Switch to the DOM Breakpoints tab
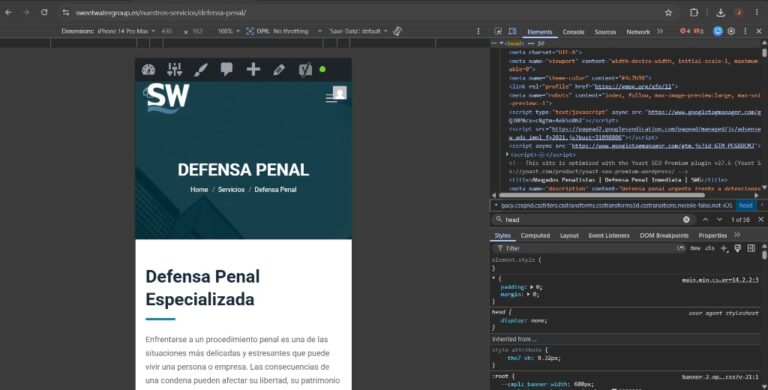The width and height of the screenshot is (768, 390). click(664, 236)
